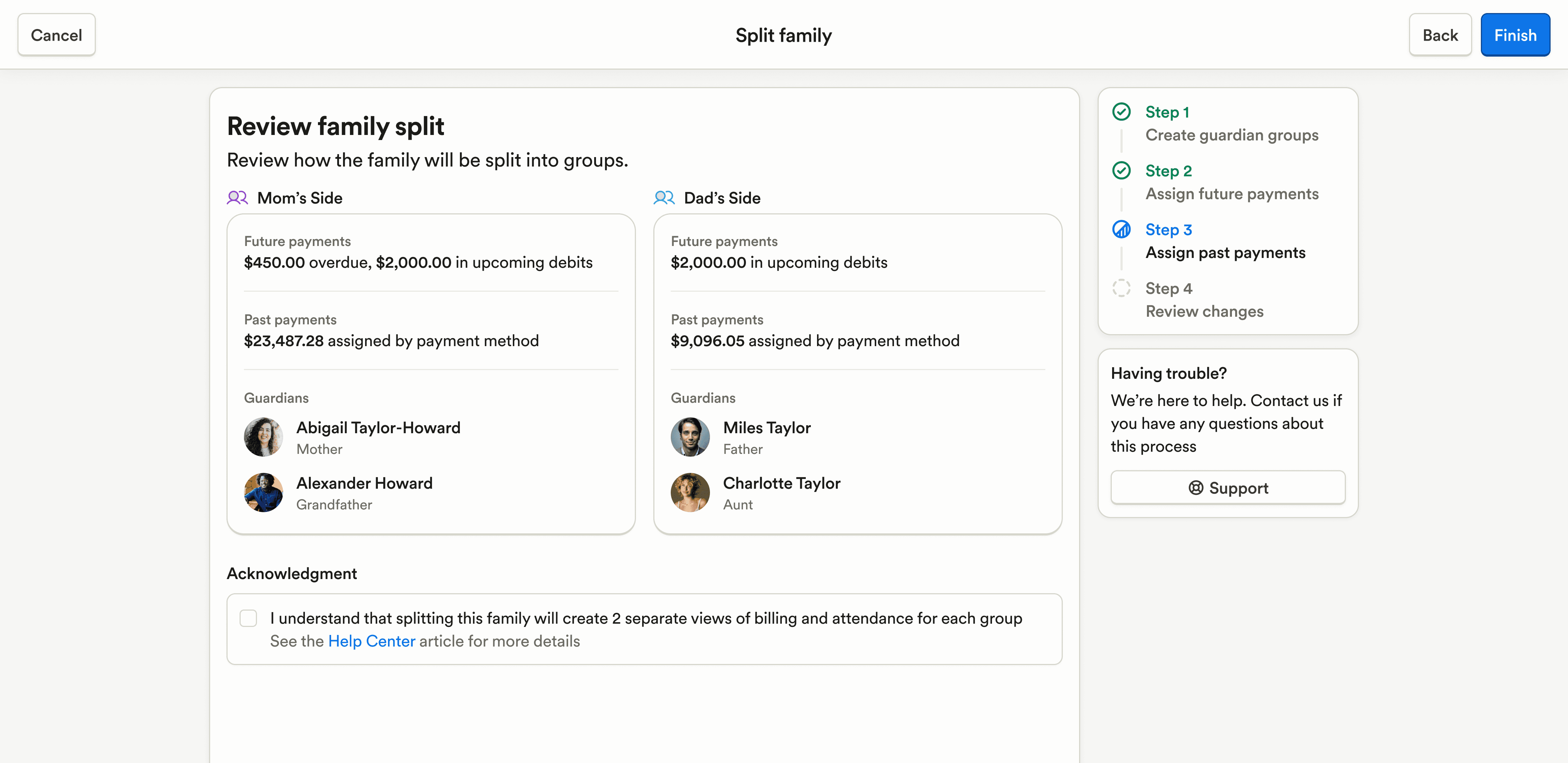
Task: Cancel the family split
Action: (57, 35)
